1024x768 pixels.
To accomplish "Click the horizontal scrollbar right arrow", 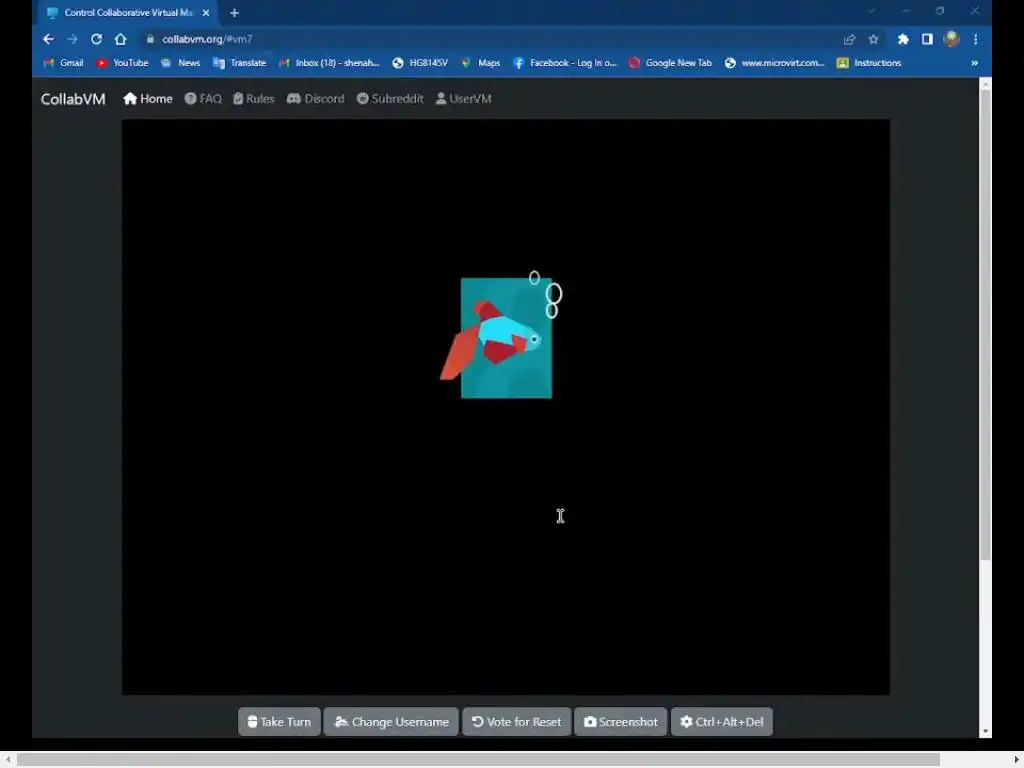I will [x=1017, y=760].
